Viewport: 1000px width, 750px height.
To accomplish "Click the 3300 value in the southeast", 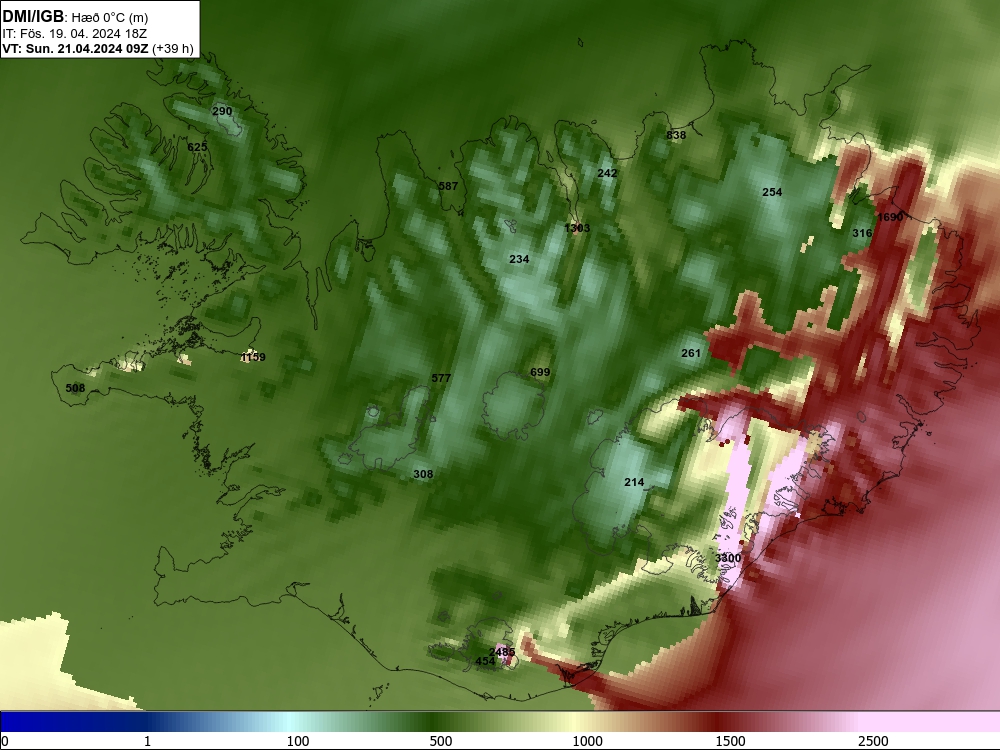I will (728, 558).
